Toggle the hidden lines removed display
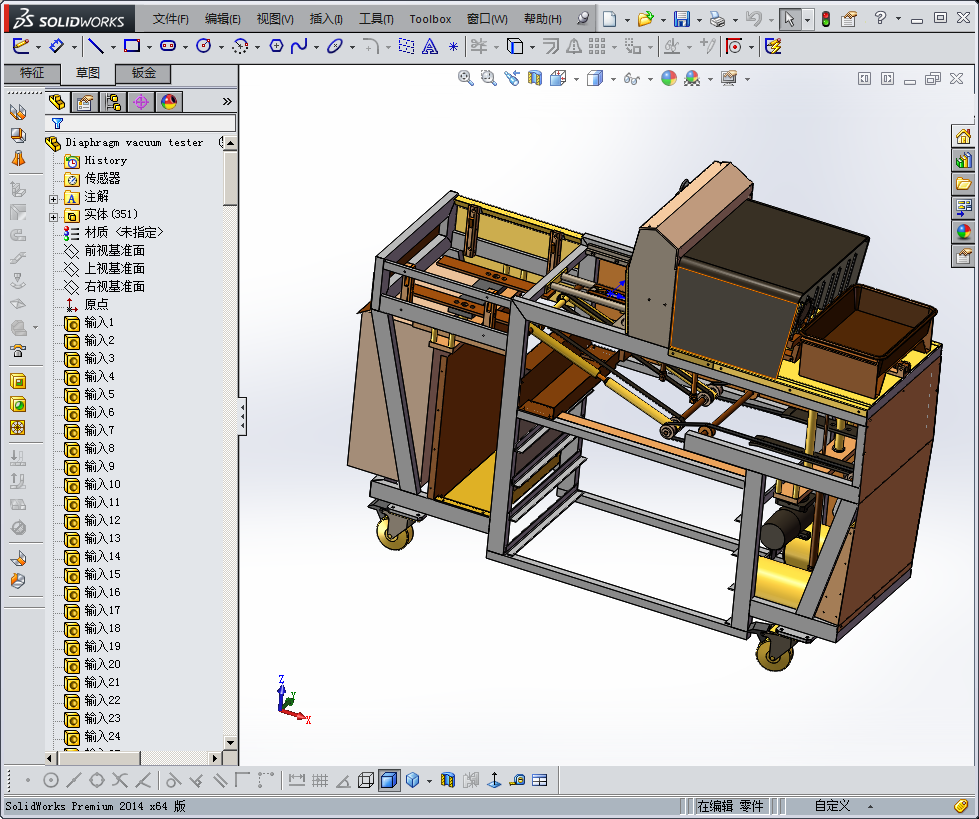979x819 pixels. pos(366,780)
